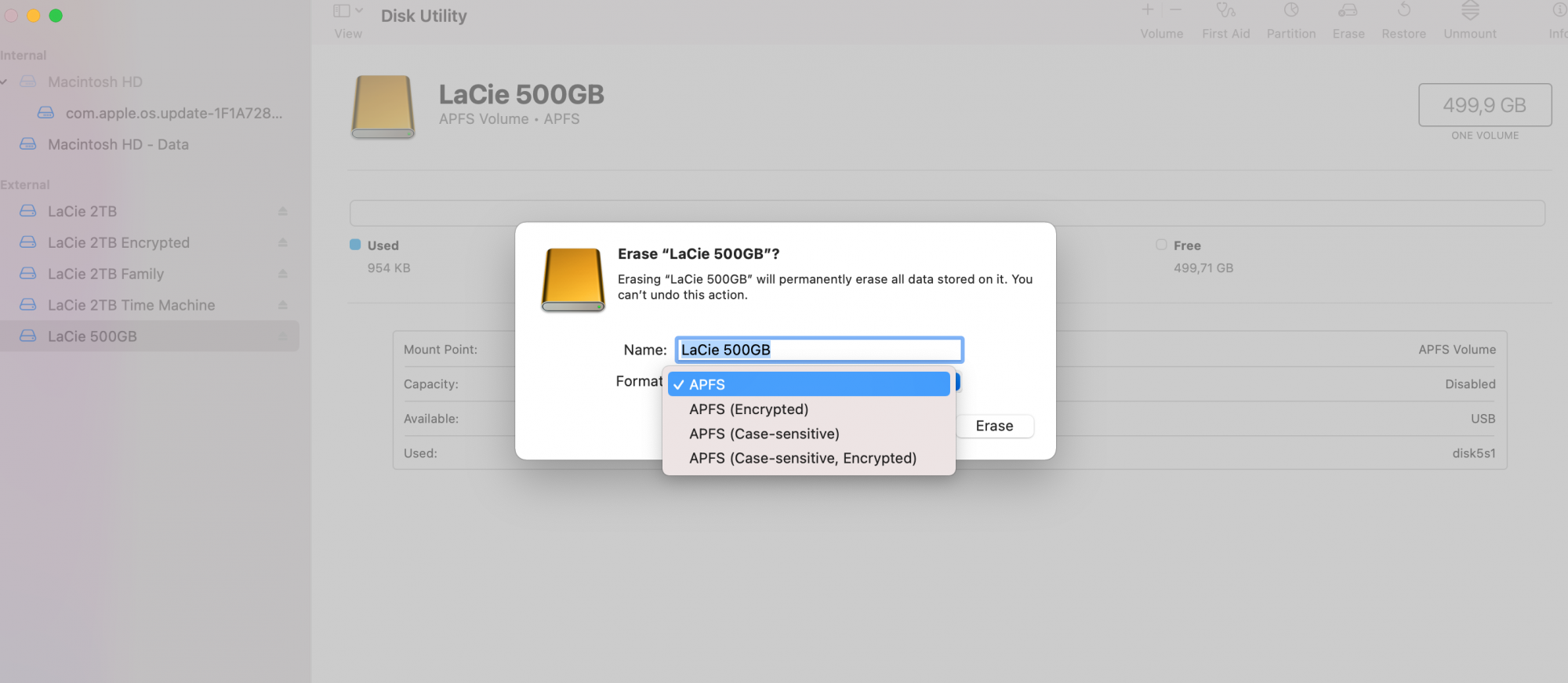Choose APFS (Case-sensitive, Encrypted) format

point(809,458)
